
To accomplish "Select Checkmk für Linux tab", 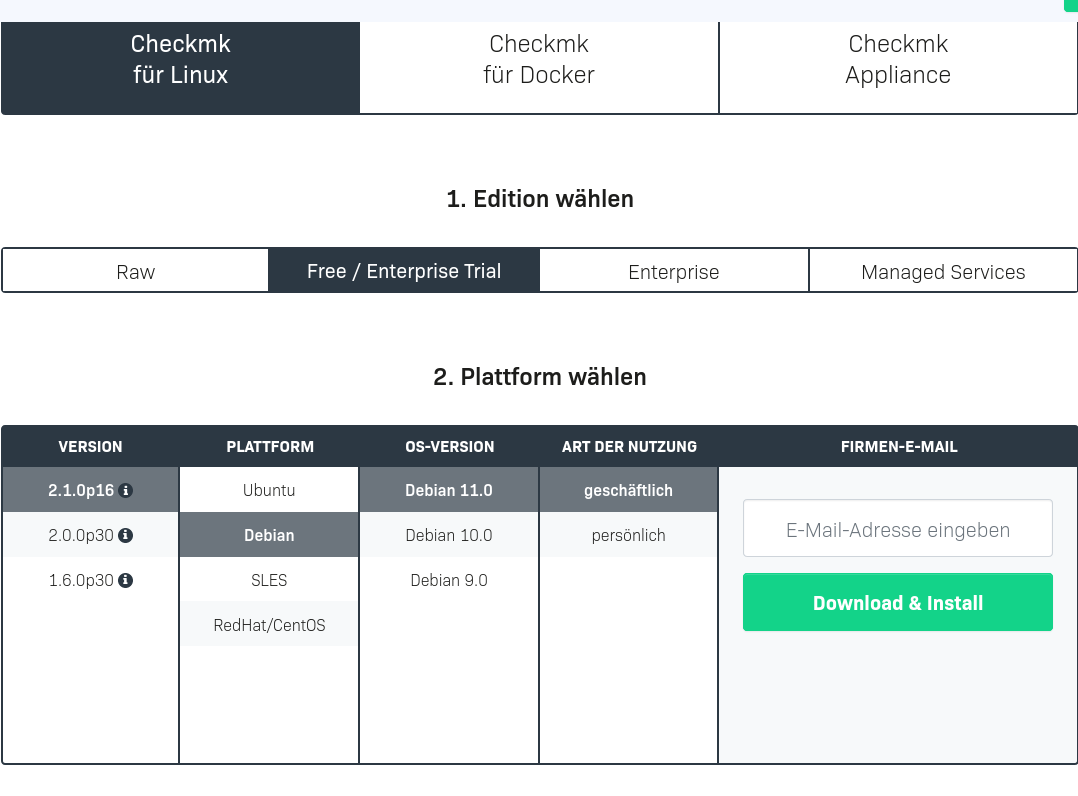I will click(180, 60).
